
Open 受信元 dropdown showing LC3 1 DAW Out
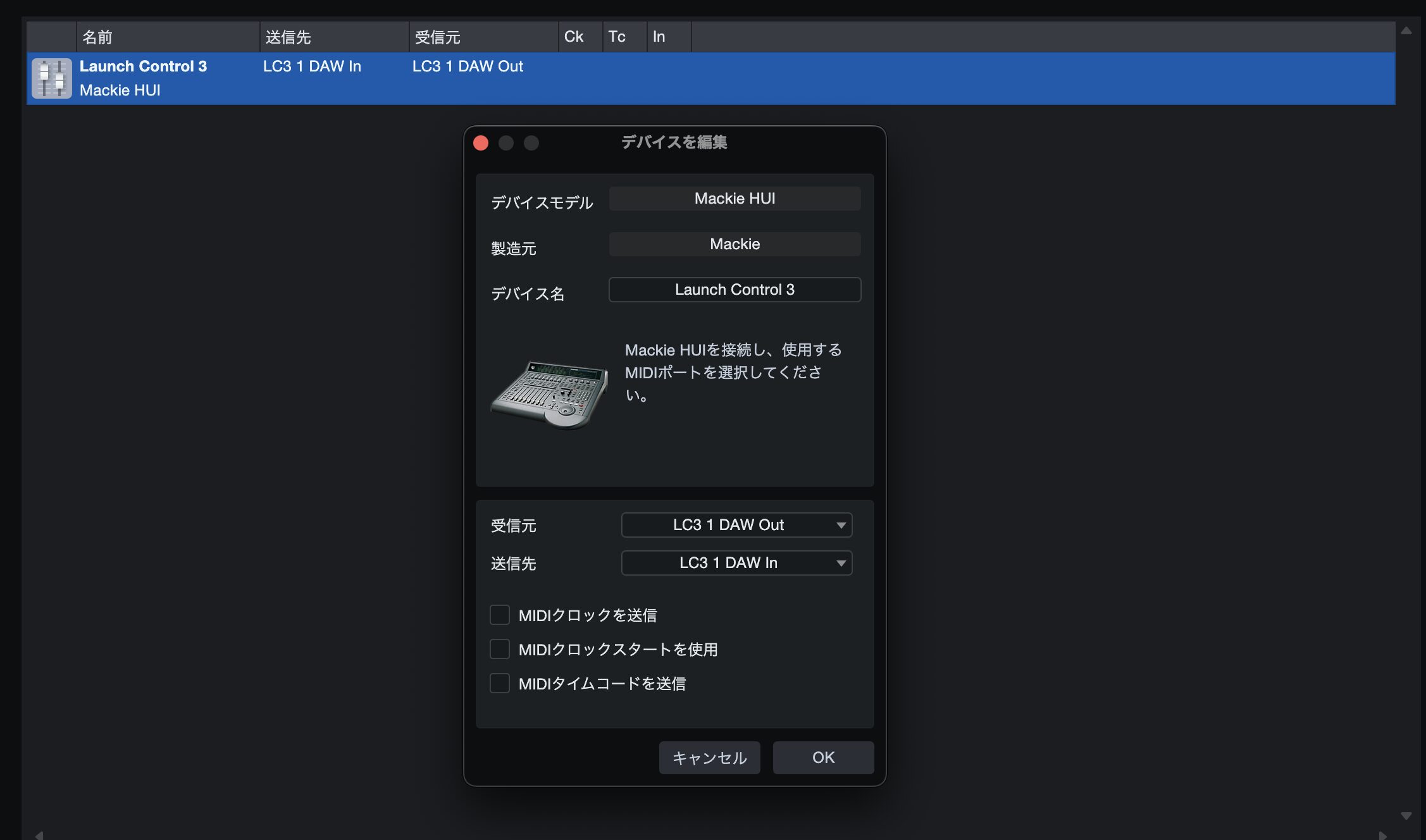click(x=736, y=525)
